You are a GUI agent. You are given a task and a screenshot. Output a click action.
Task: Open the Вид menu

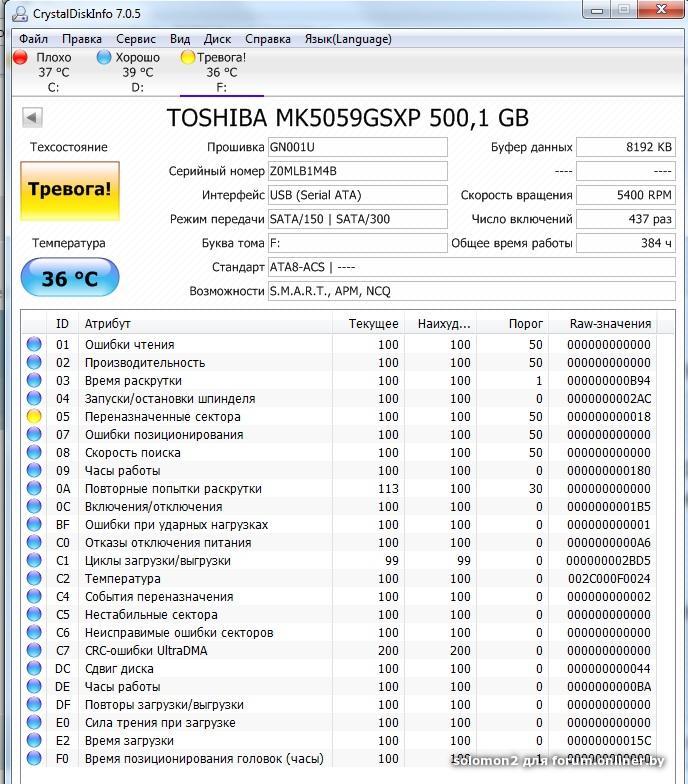tap(180, 39)
